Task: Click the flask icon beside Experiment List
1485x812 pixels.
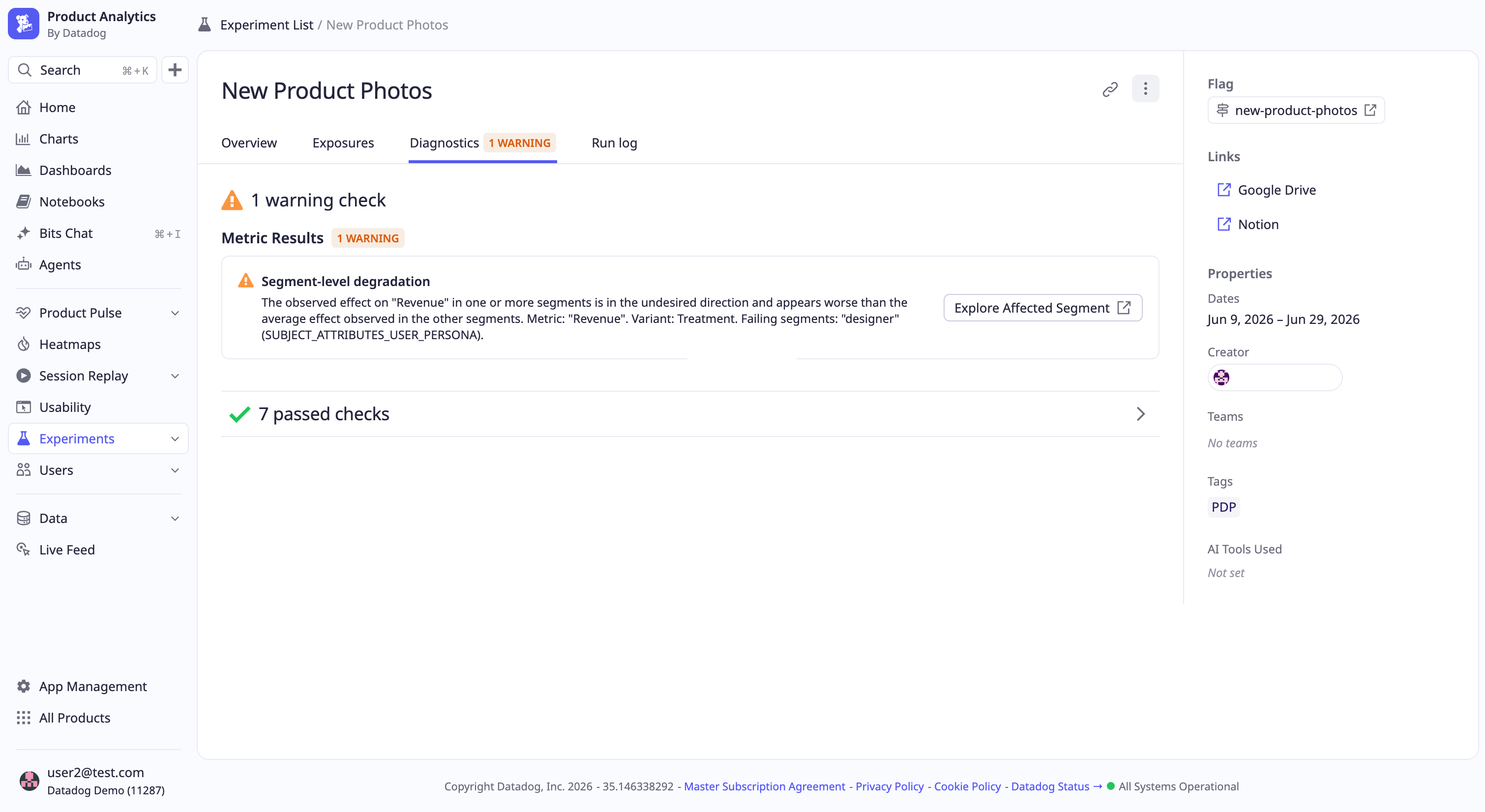Action: pyautogui.click(x=204, y=25)
